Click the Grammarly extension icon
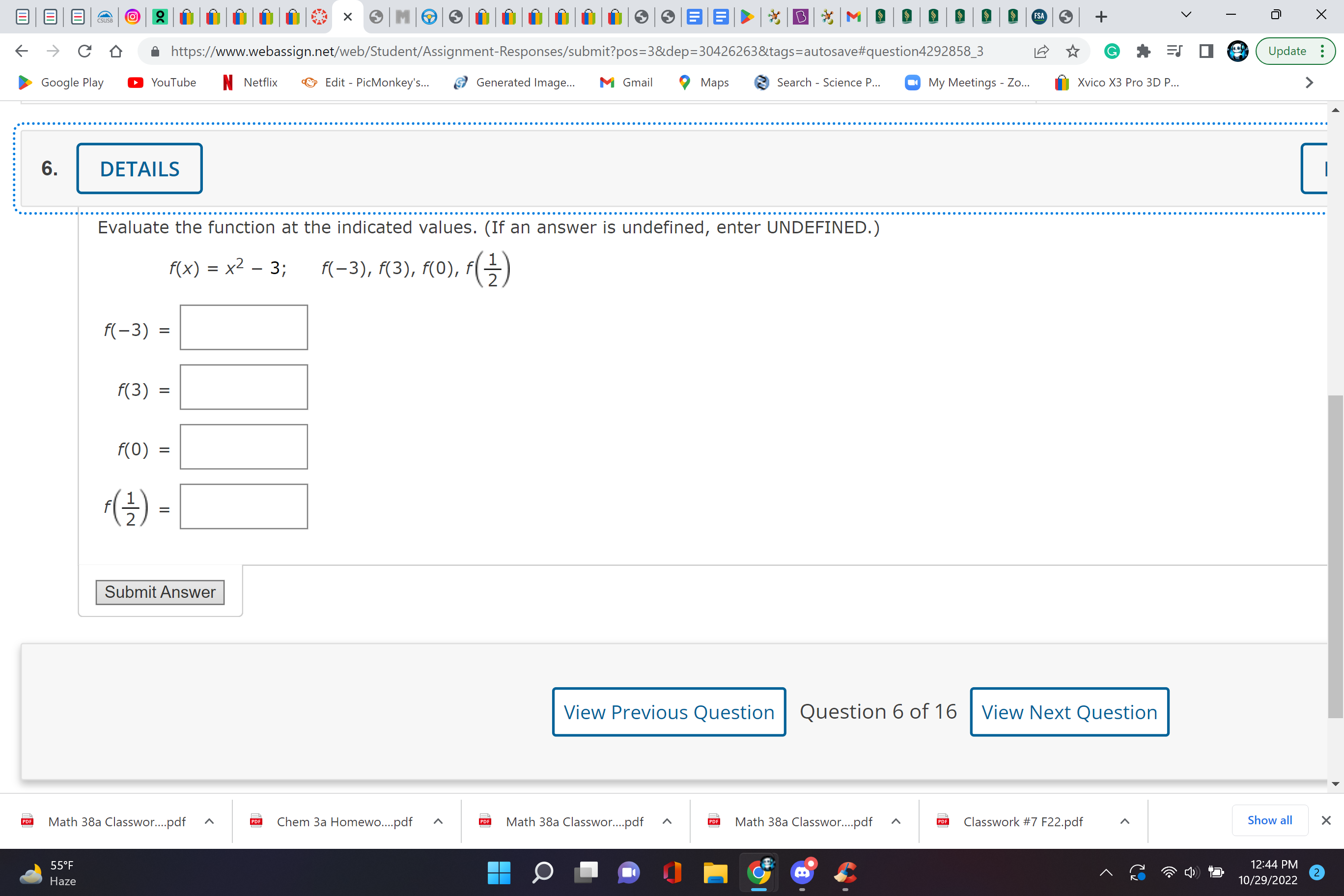The image size is (1344, 896). pos(1112,51)
